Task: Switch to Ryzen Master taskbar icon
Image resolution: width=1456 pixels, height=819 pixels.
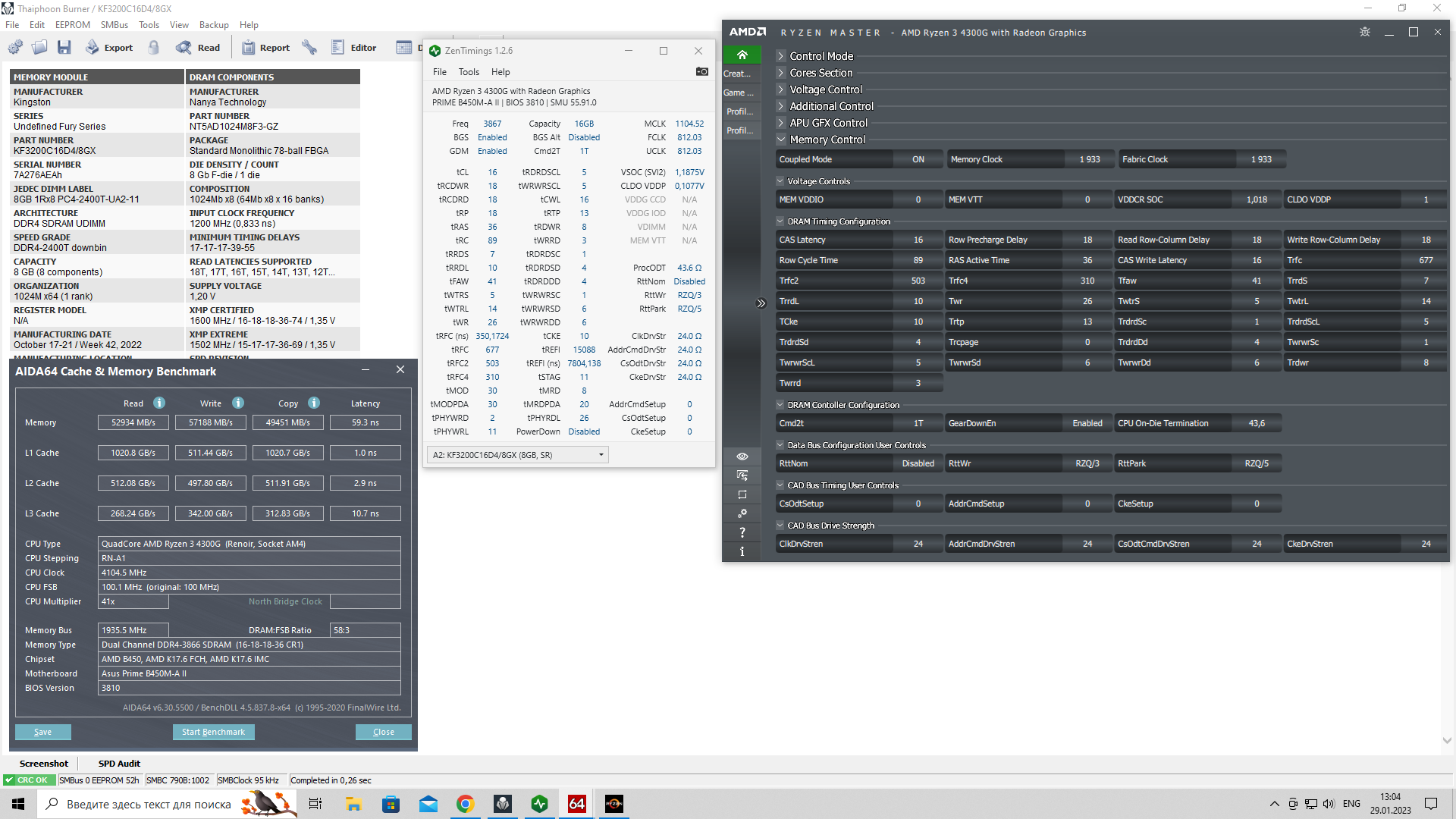Action: [614, 804]
